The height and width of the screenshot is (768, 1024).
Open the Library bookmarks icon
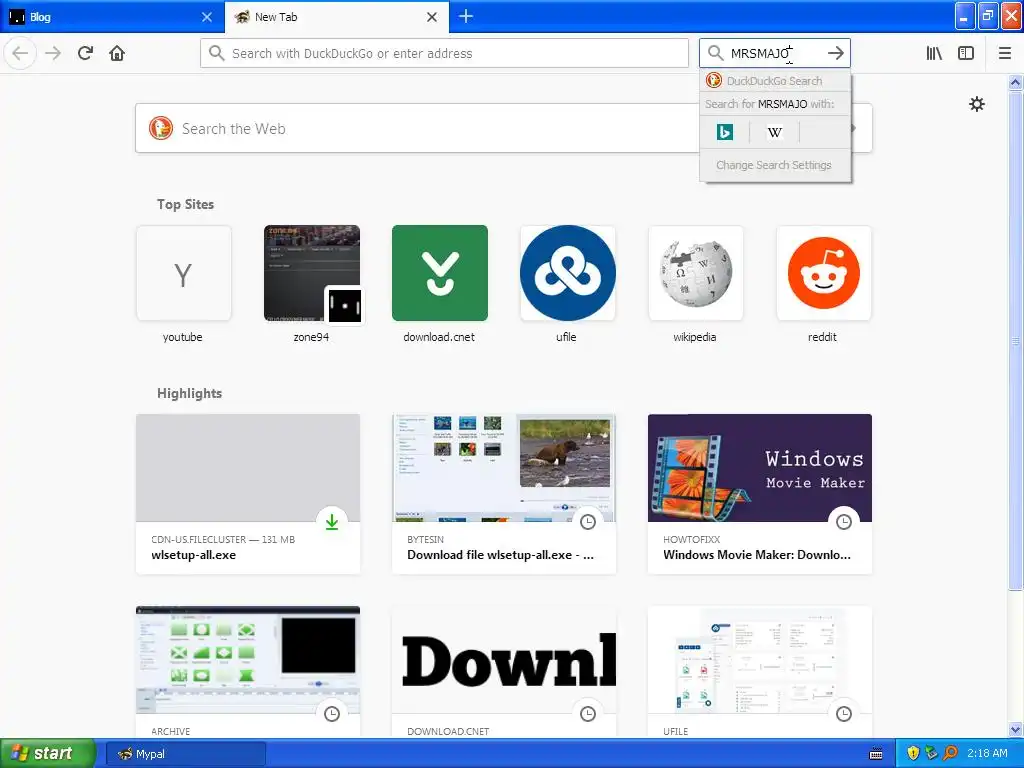934,53
